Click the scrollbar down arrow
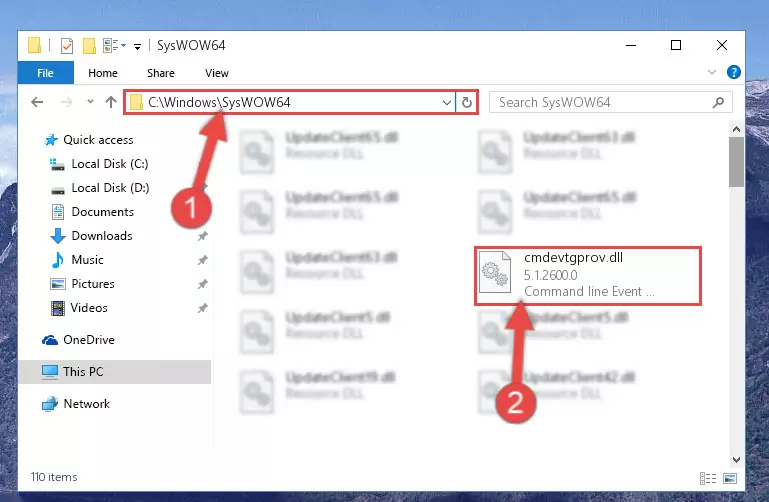Screen dimensions: 769x502 (736, 459)
